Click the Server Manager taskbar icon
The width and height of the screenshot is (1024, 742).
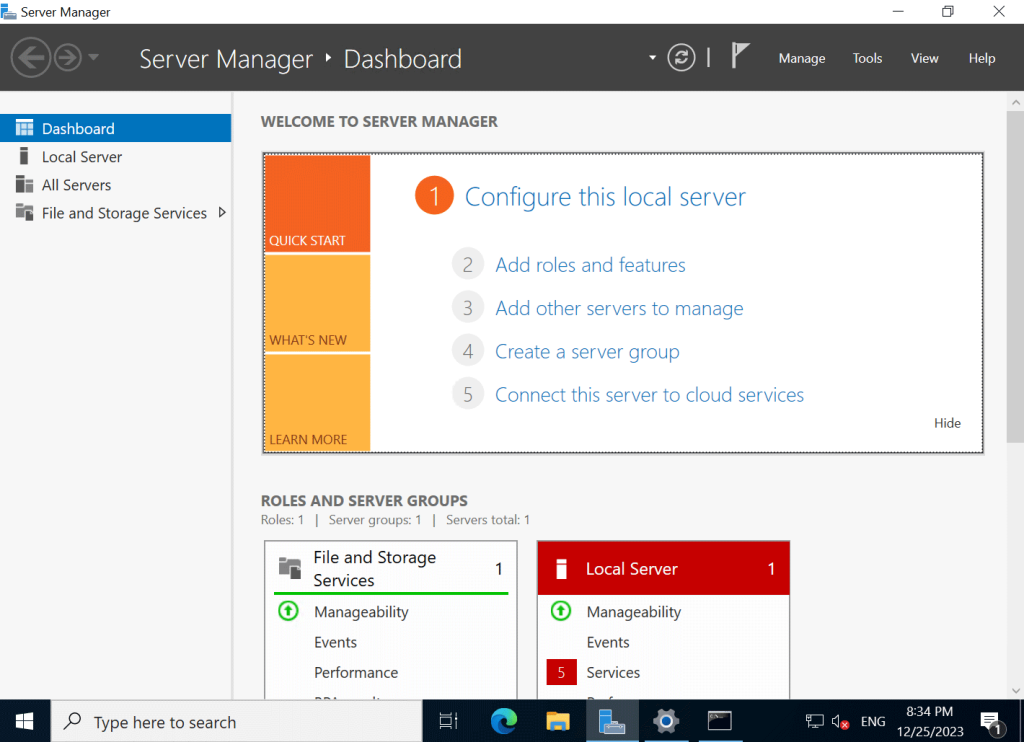tap(612, 720)
